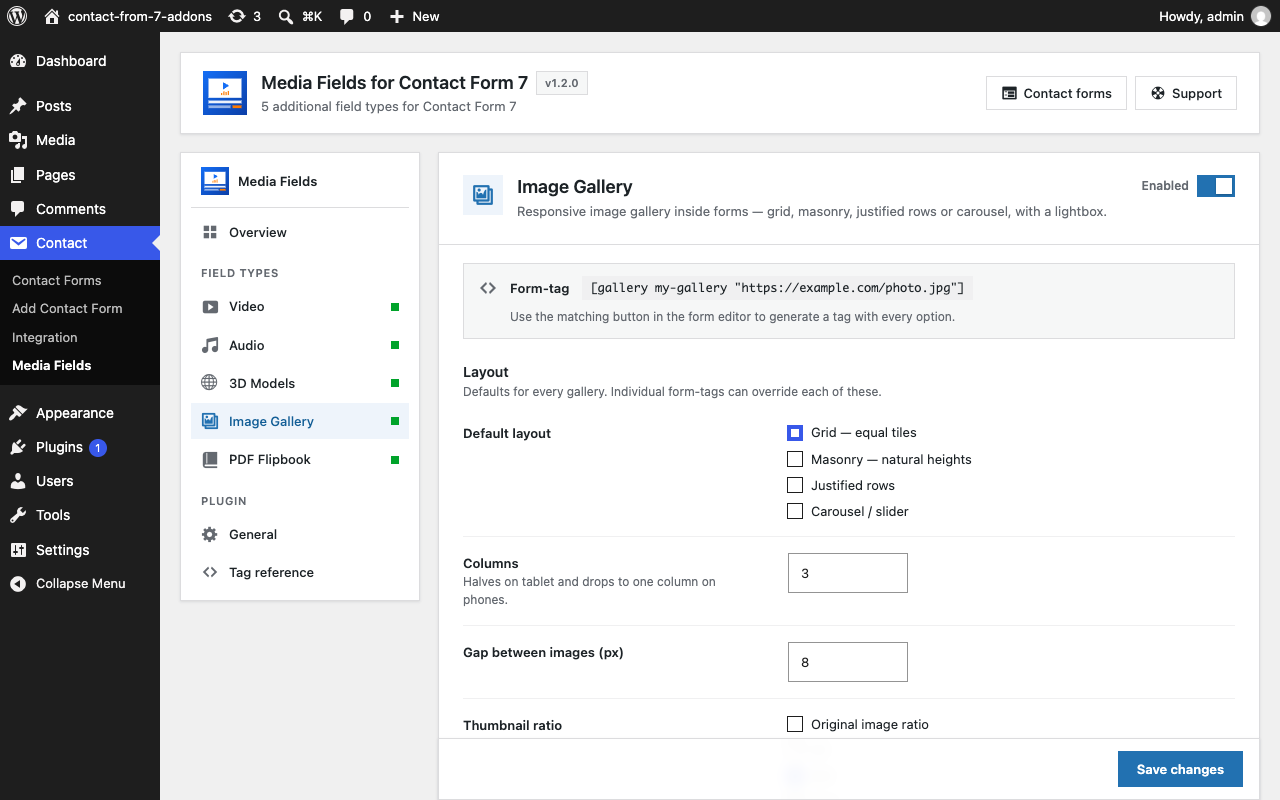Collapse the admin menu with the arrow icon
1280x800 pixels.
click(x=18, y=584)
